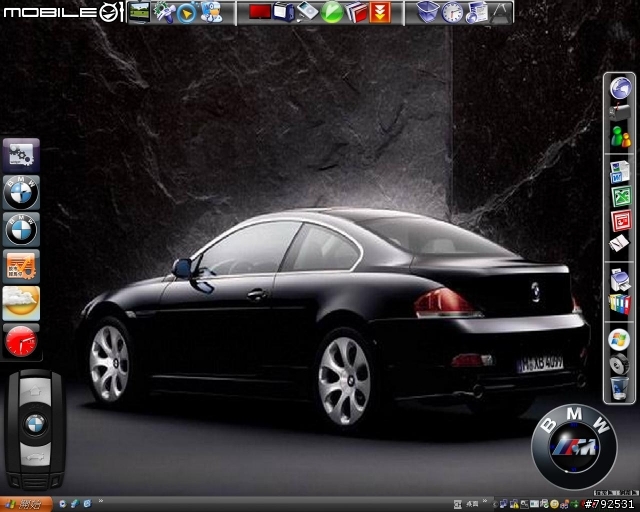Screen dimensions: 640x512
Task: Open the blue globe browser icon
Action: [620, 88]
